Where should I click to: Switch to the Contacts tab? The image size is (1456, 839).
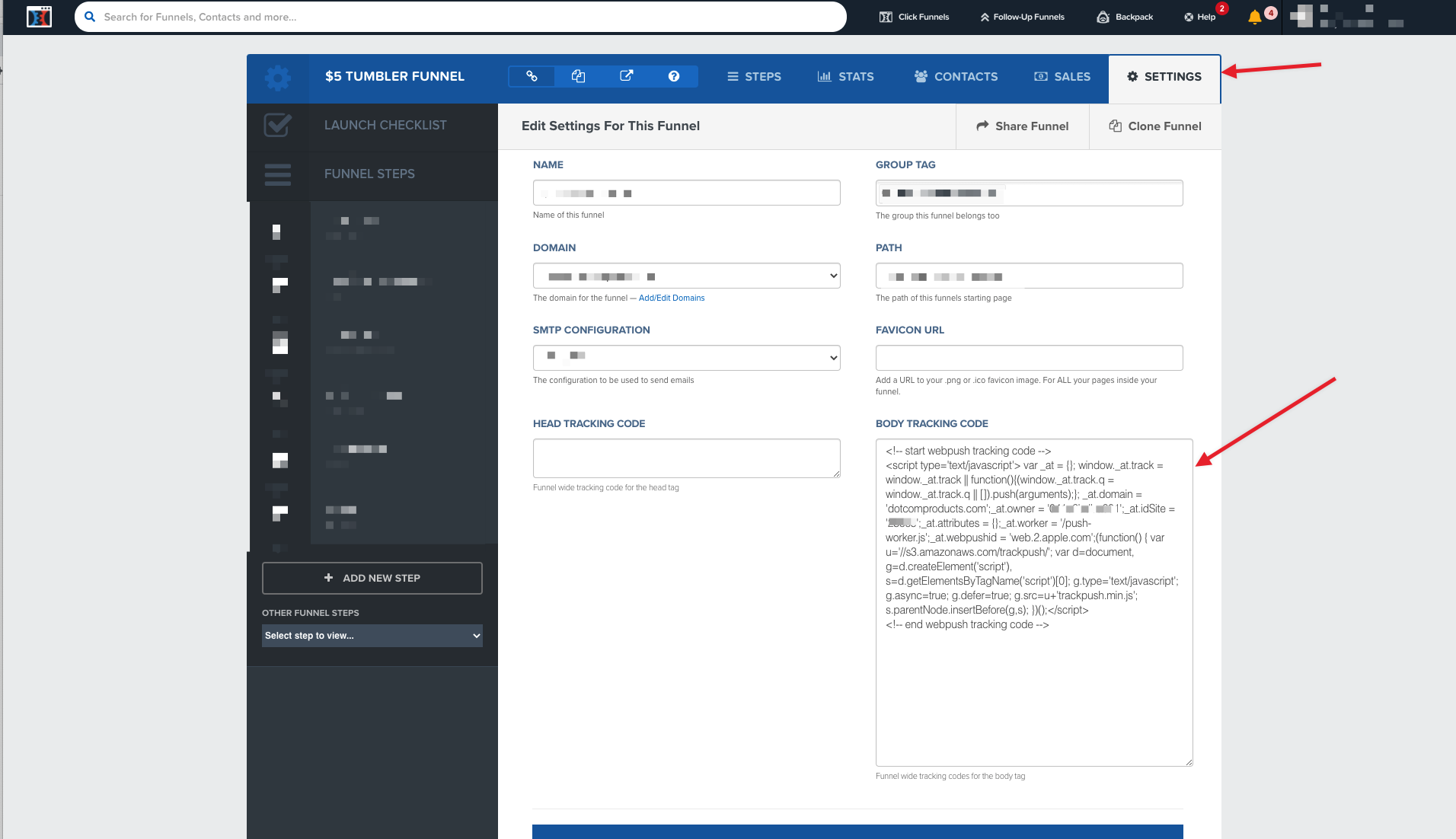(x=956, y=77)
